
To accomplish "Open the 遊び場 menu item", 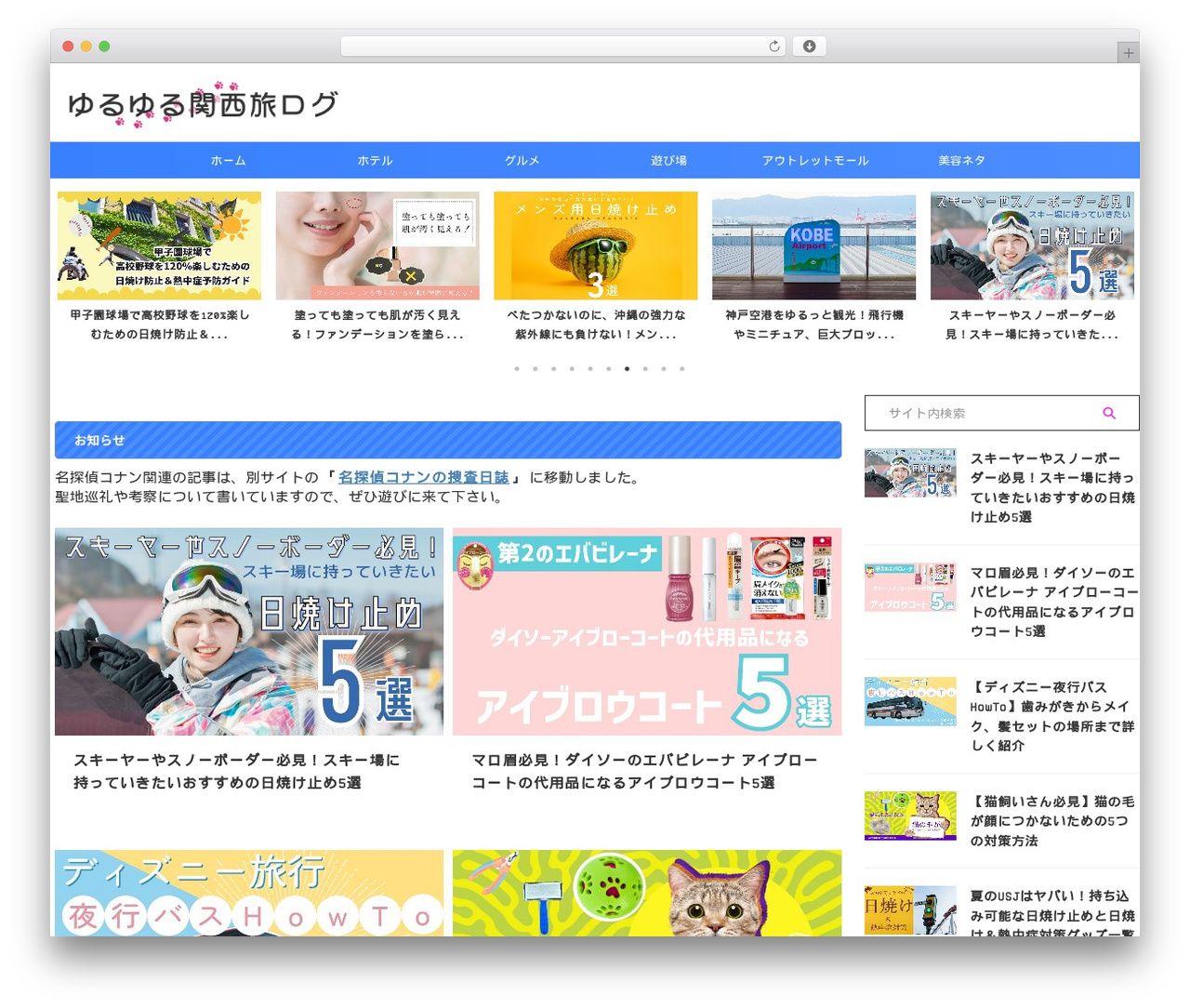I will (668, 160).
